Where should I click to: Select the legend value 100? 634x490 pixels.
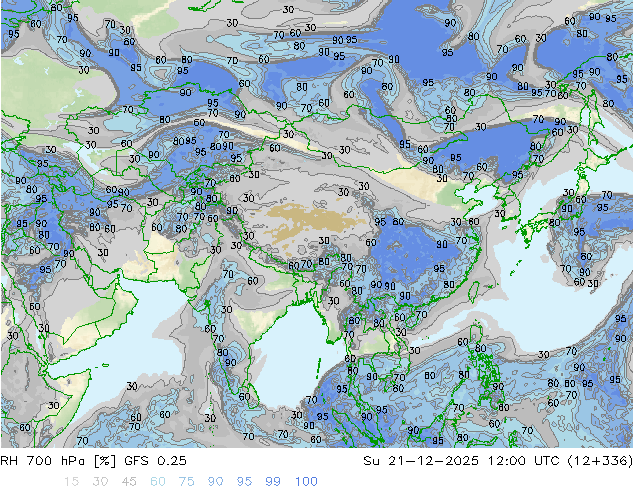click(306, 482)
